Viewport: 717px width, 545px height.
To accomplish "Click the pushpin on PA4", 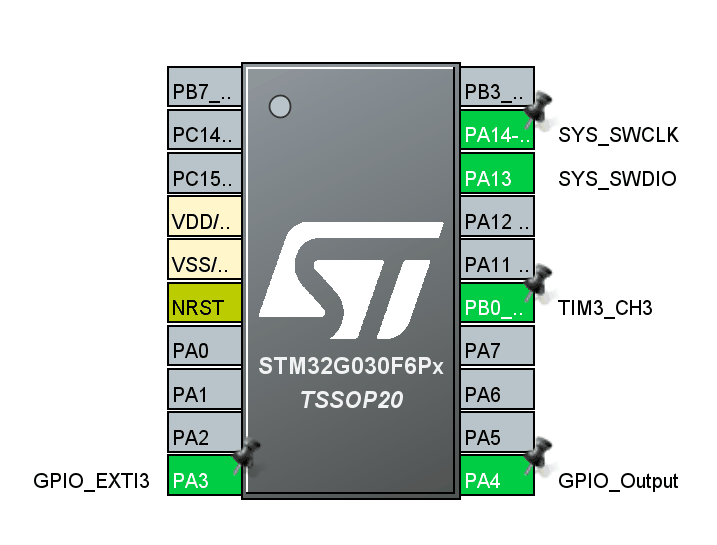I will (537, 455).
